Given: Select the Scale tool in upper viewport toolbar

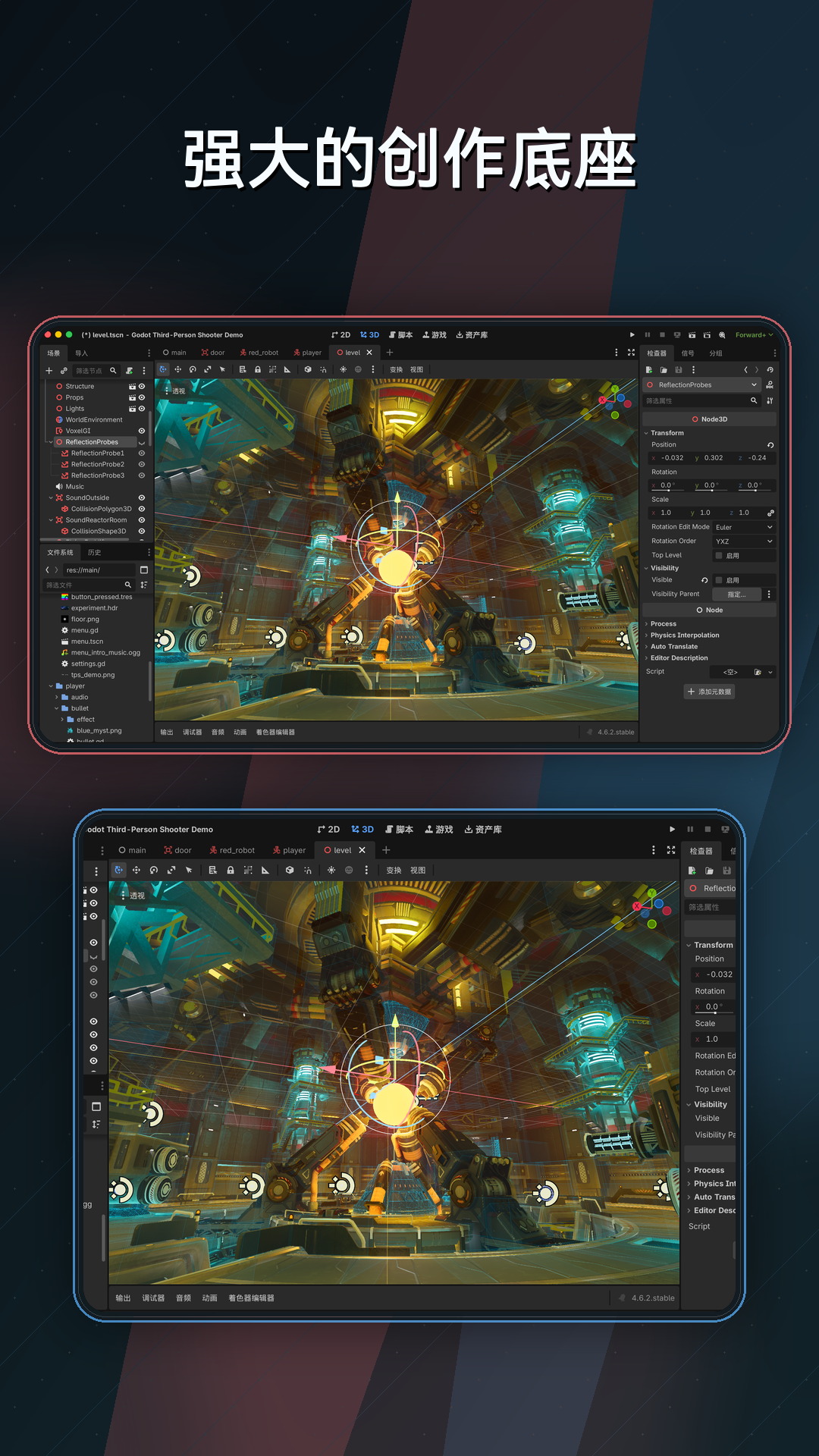Looking at the screenshot, I should click(x=207, y=369).
